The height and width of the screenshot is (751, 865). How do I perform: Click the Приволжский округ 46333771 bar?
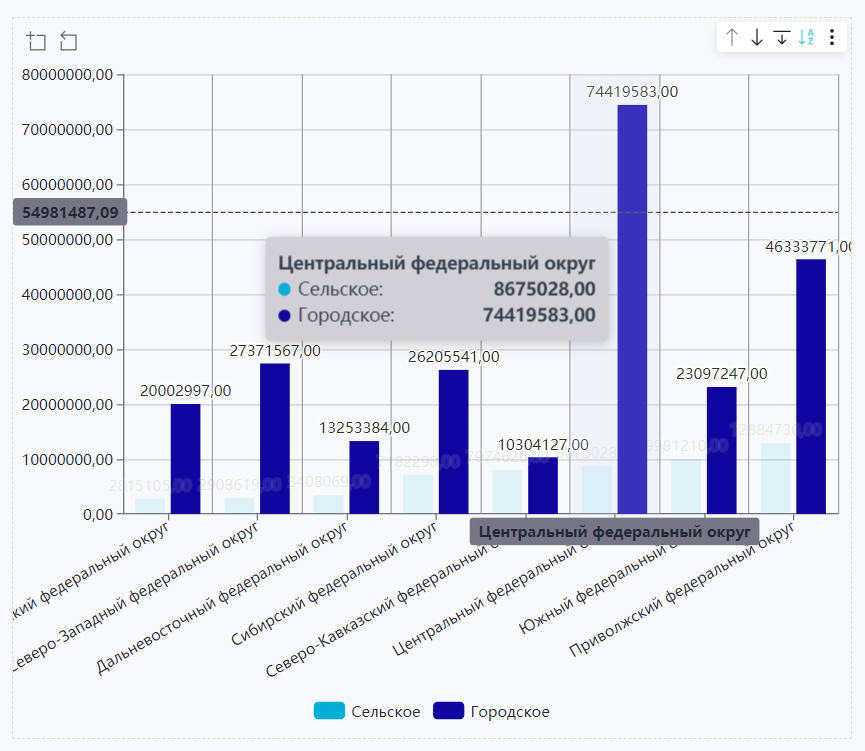(x=811, y=386)
